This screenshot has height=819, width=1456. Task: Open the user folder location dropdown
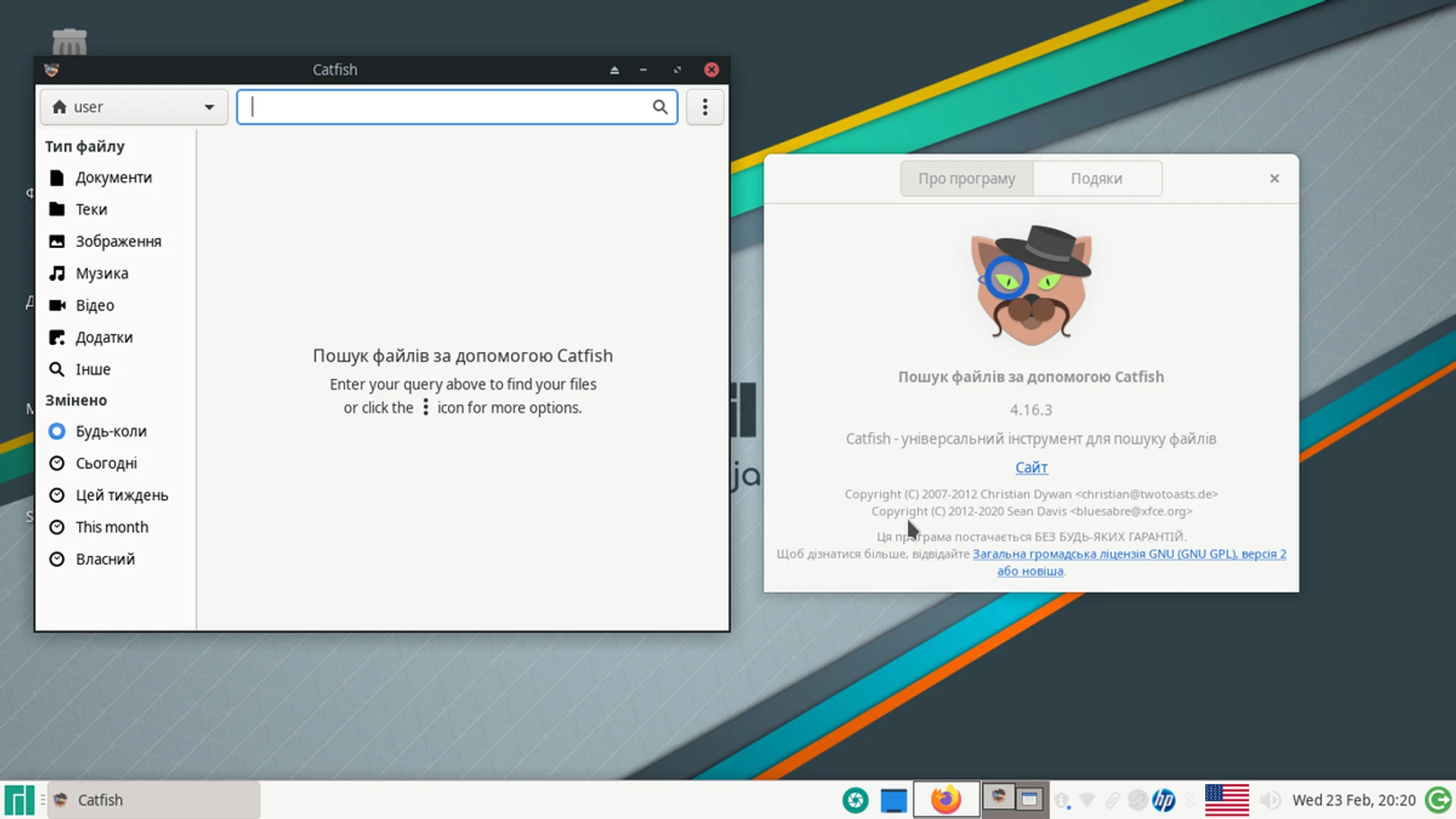click(x=134, y=107)
